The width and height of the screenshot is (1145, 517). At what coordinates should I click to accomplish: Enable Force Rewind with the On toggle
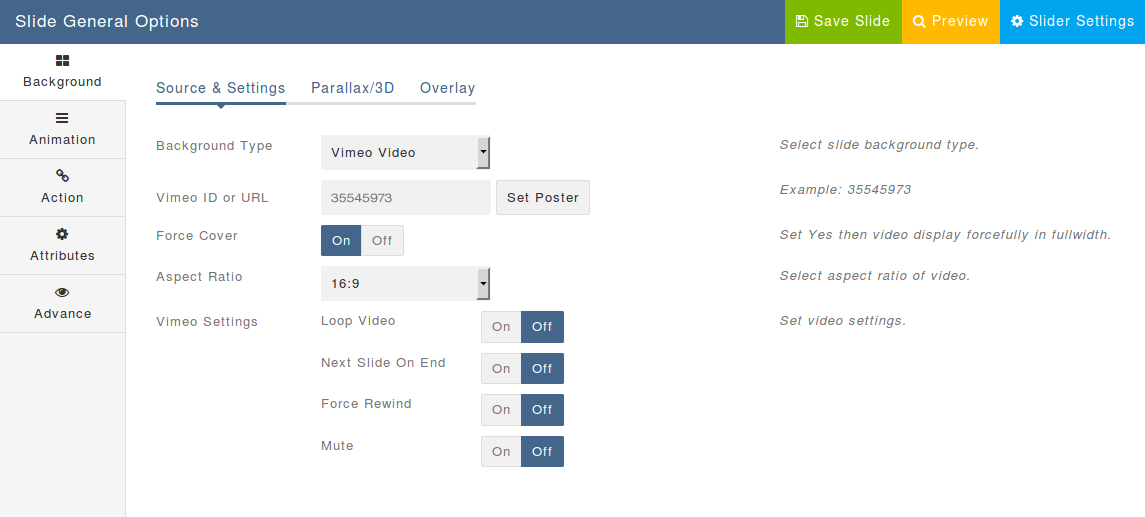(501, 410)
